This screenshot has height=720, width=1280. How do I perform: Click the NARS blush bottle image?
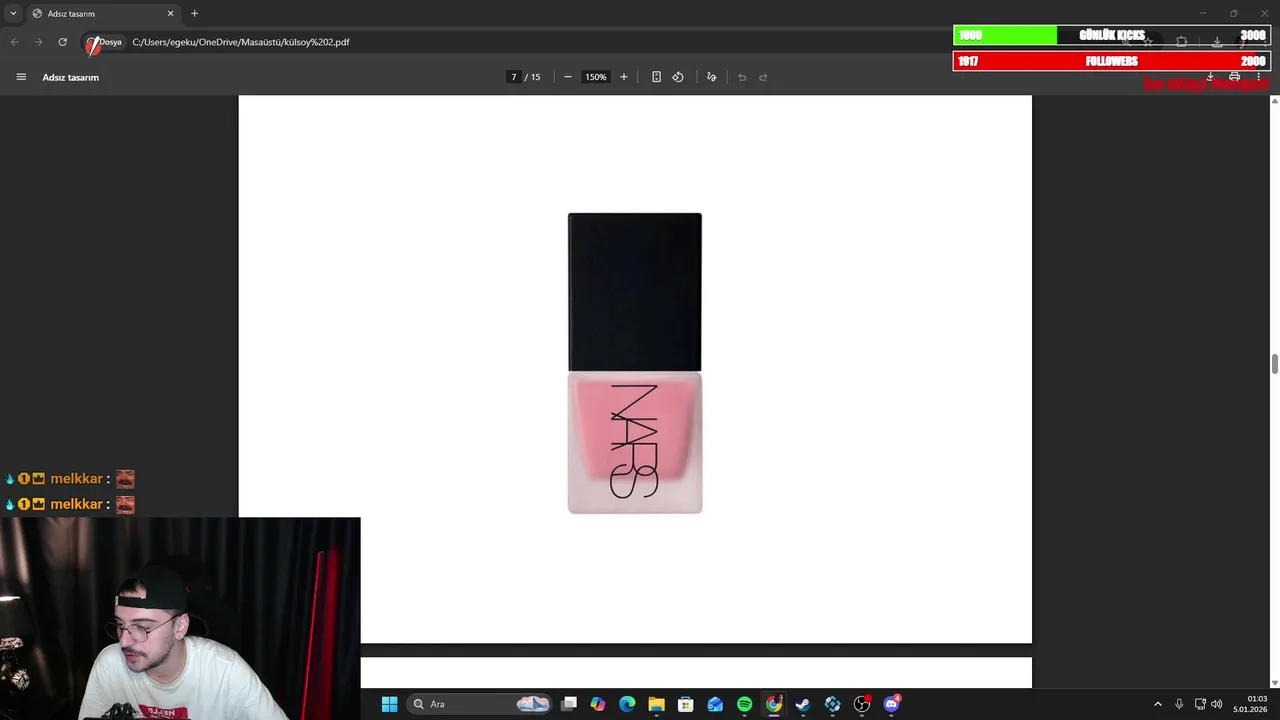pos(635,363)
